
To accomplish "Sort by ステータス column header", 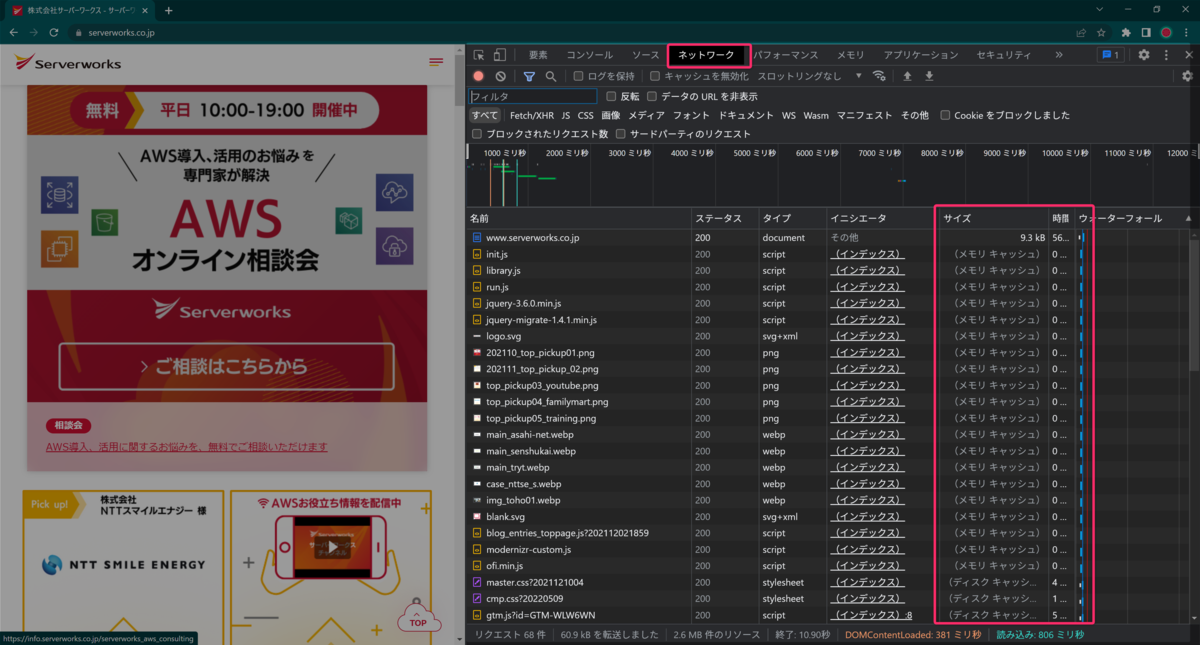I will click(725, 218).
